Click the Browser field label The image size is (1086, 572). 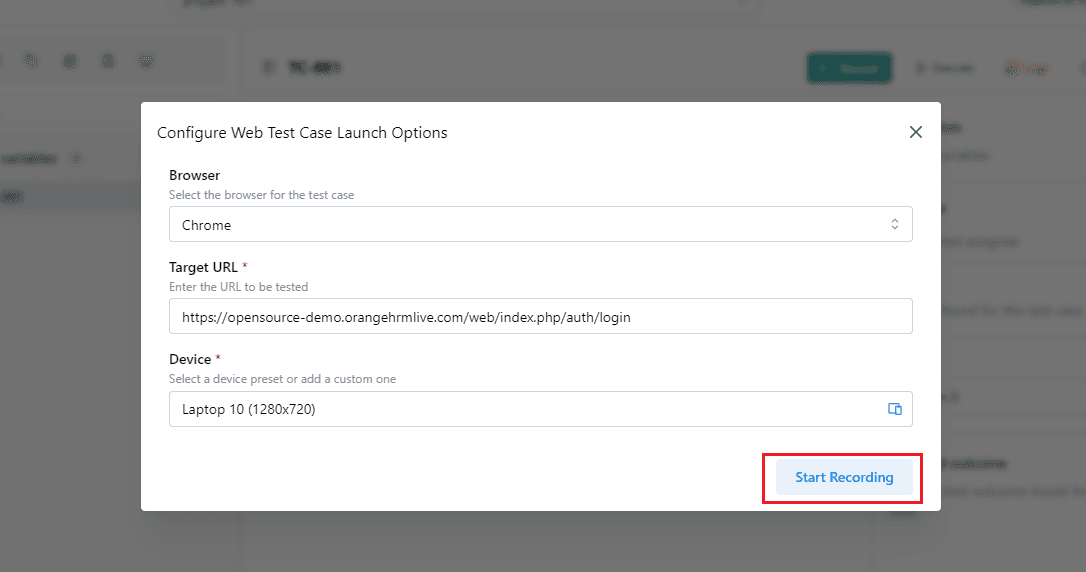(195, 175)
